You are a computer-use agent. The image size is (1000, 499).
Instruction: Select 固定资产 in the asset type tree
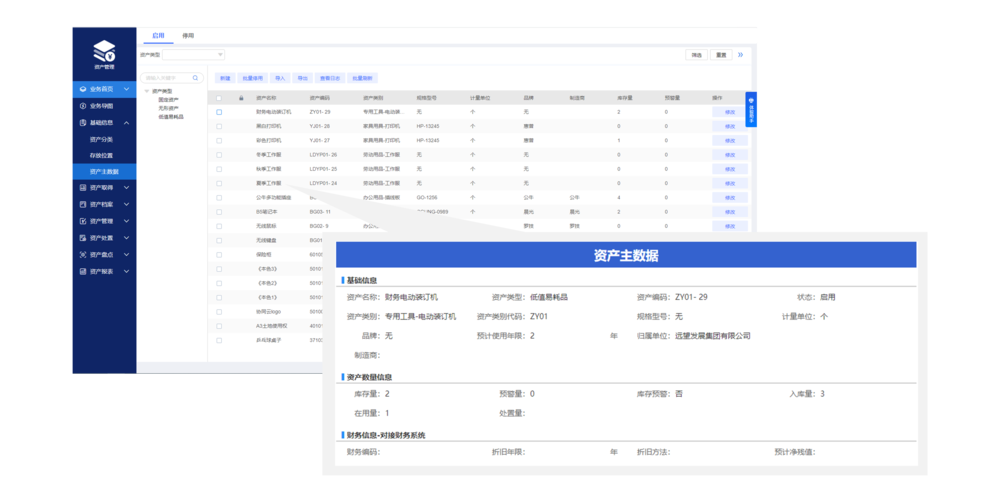[x=169, y=100]
